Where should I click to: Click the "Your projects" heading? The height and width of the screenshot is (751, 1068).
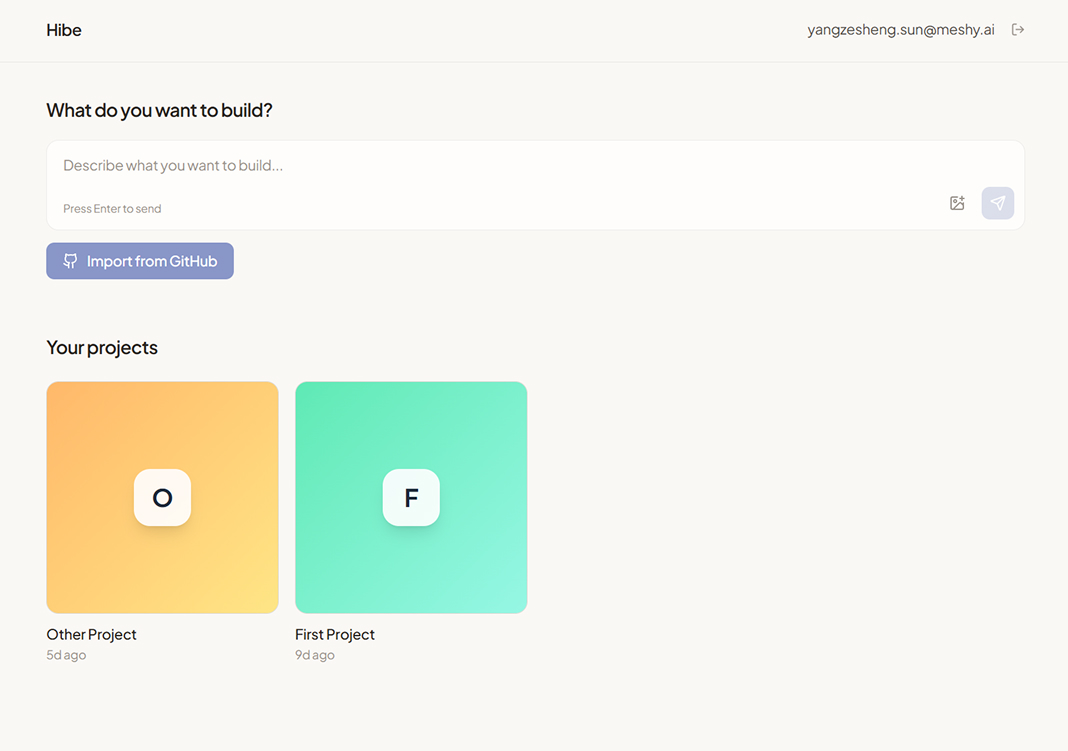(102, 347)
